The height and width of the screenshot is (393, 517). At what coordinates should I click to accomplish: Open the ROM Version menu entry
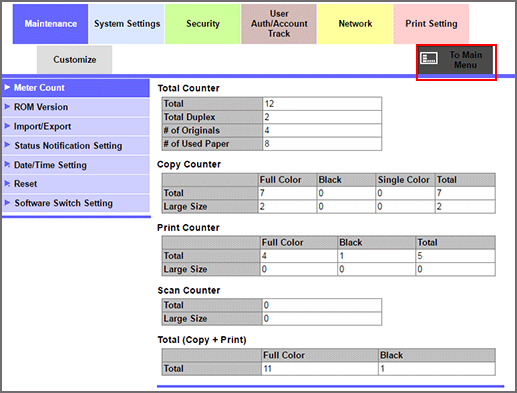coord(76,107)
